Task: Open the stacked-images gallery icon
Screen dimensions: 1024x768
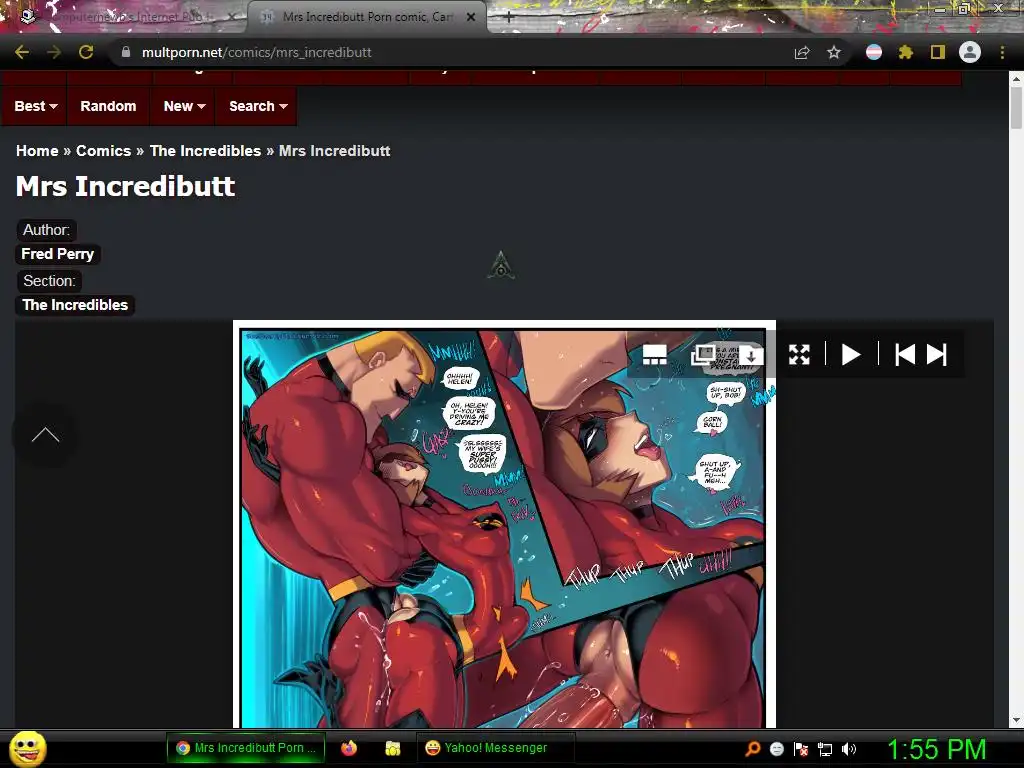Action: point(703,355)
